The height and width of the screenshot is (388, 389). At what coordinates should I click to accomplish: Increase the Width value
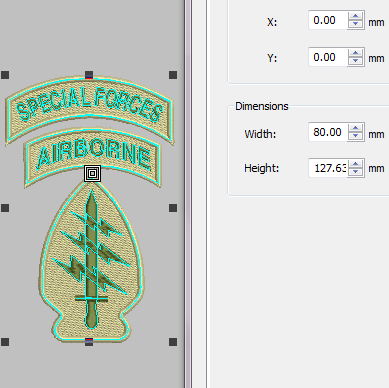tap(356, 128)
